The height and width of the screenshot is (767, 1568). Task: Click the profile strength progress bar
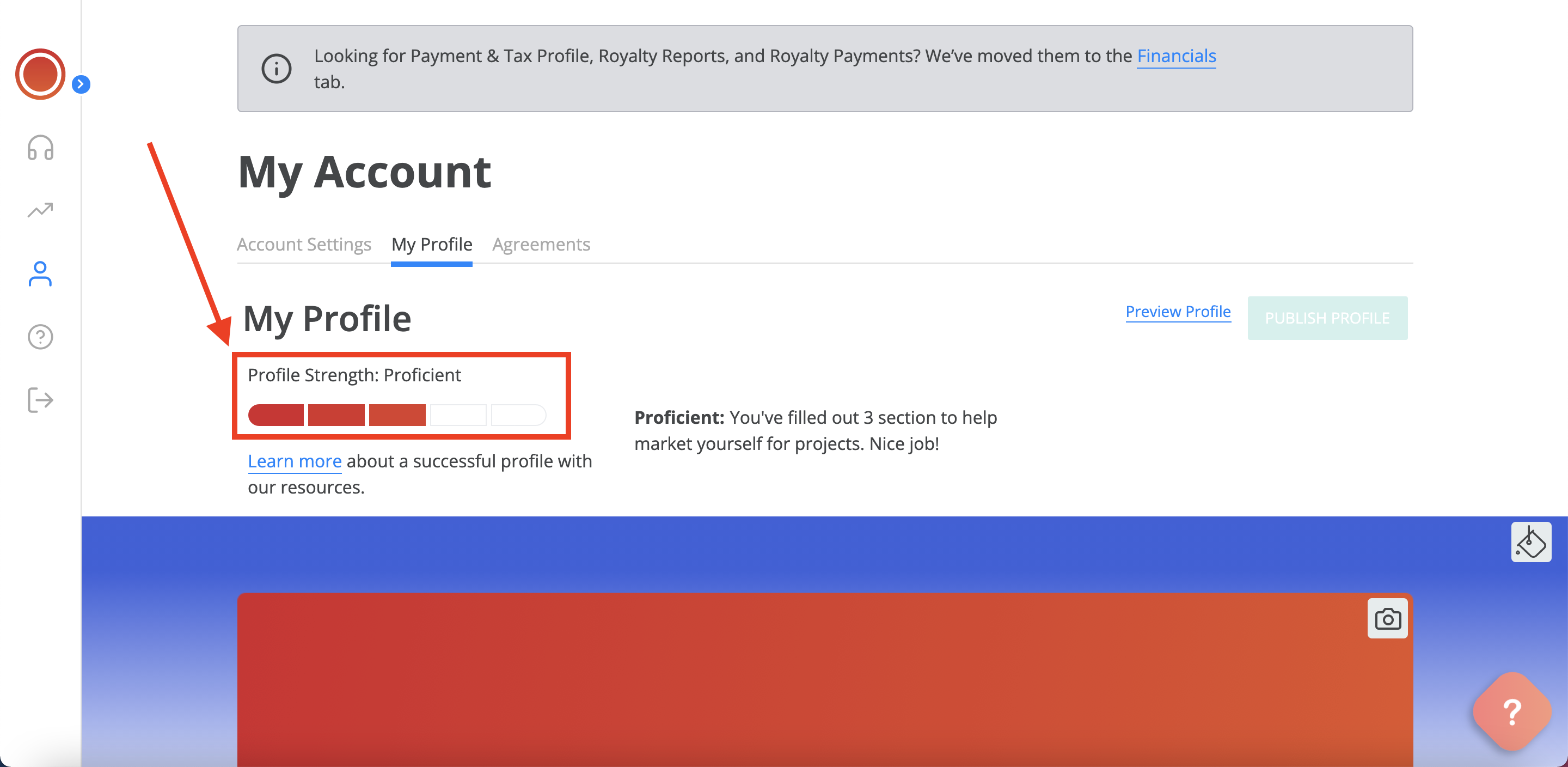click(397, 415)
